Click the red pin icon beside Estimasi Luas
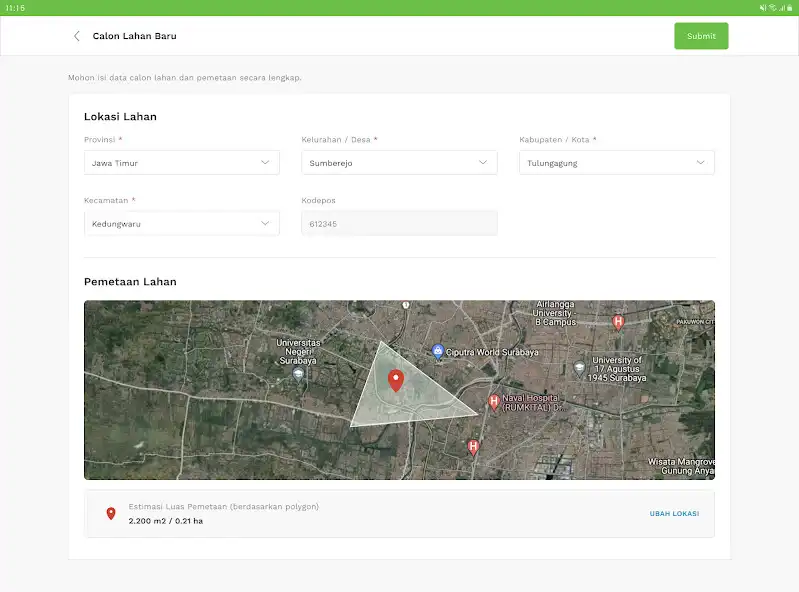 click(x=111, y=514)
